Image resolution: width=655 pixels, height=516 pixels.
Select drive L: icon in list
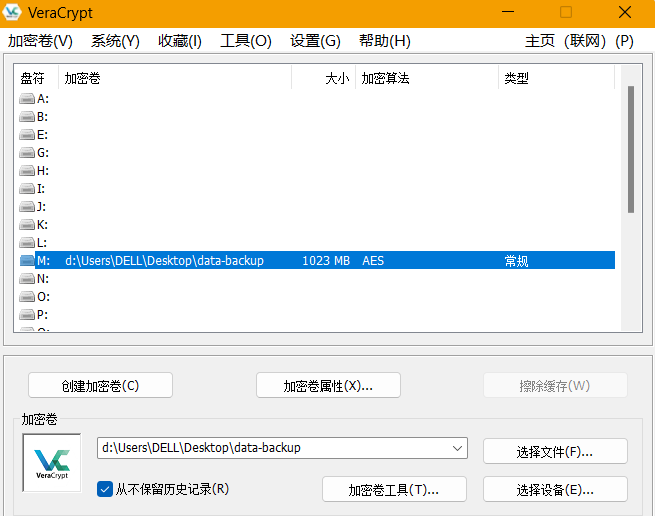27,243
